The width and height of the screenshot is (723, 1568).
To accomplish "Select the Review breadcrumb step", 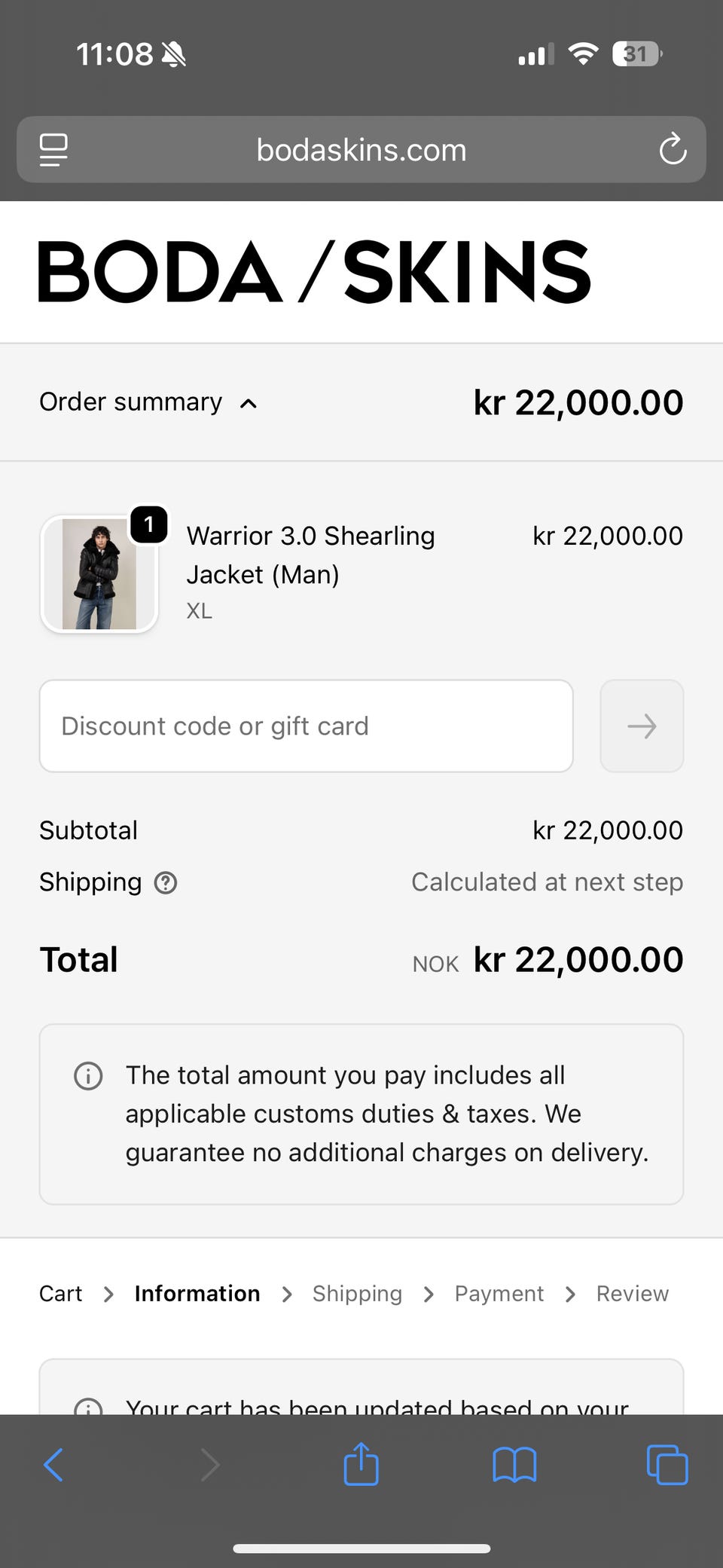I will (632, 1294).
